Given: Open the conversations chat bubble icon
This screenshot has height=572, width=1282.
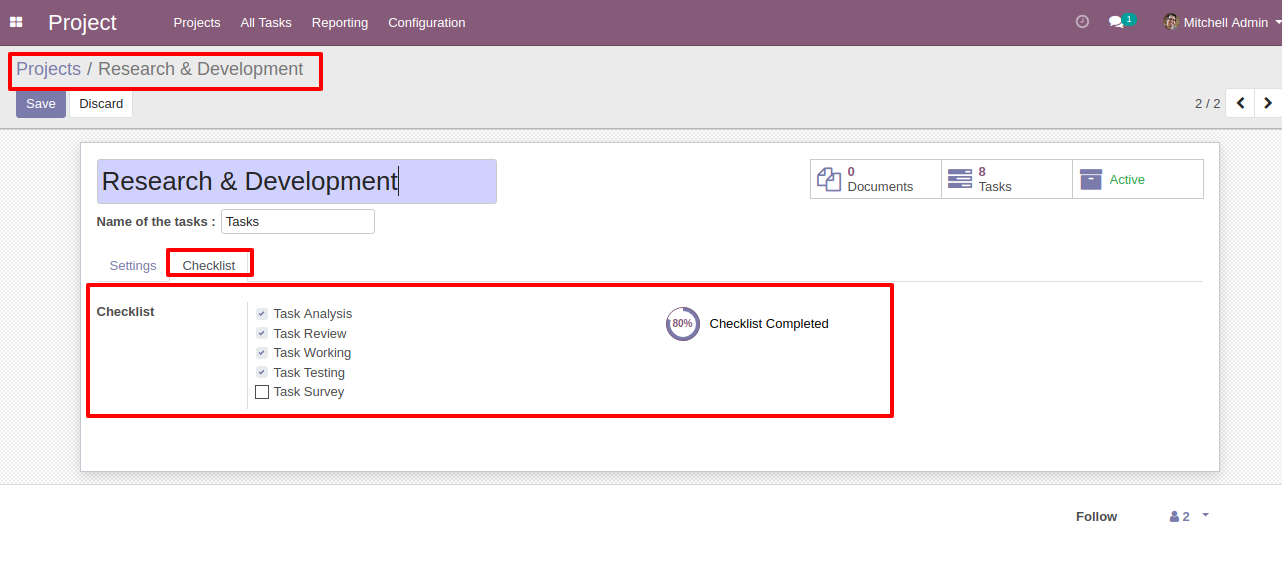Looking at the screenshot, I should pyautogui.click(x=1116, y=22).
